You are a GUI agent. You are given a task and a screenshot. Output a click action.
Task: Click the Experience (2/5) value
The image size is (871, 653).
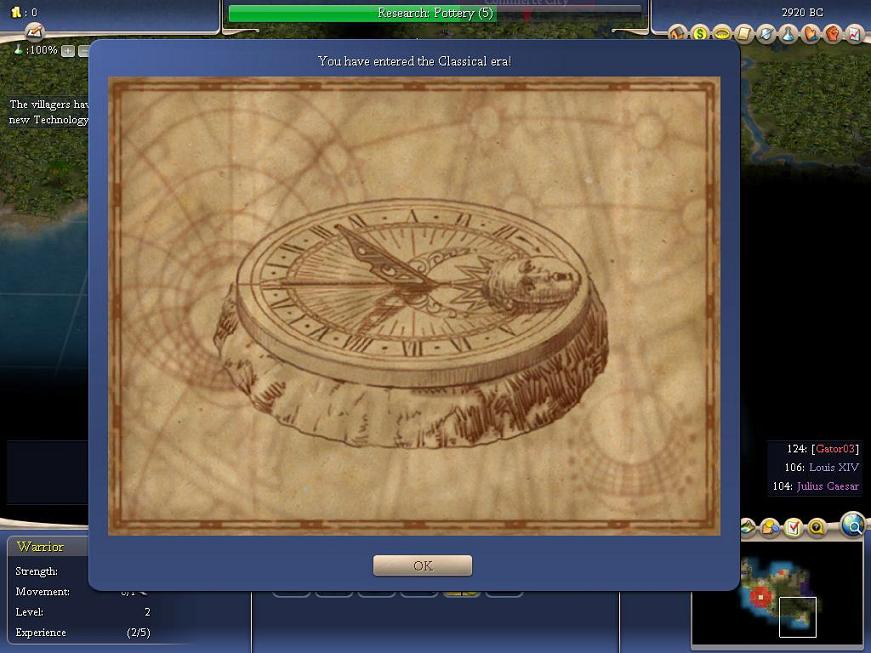(x=138, y=632)
